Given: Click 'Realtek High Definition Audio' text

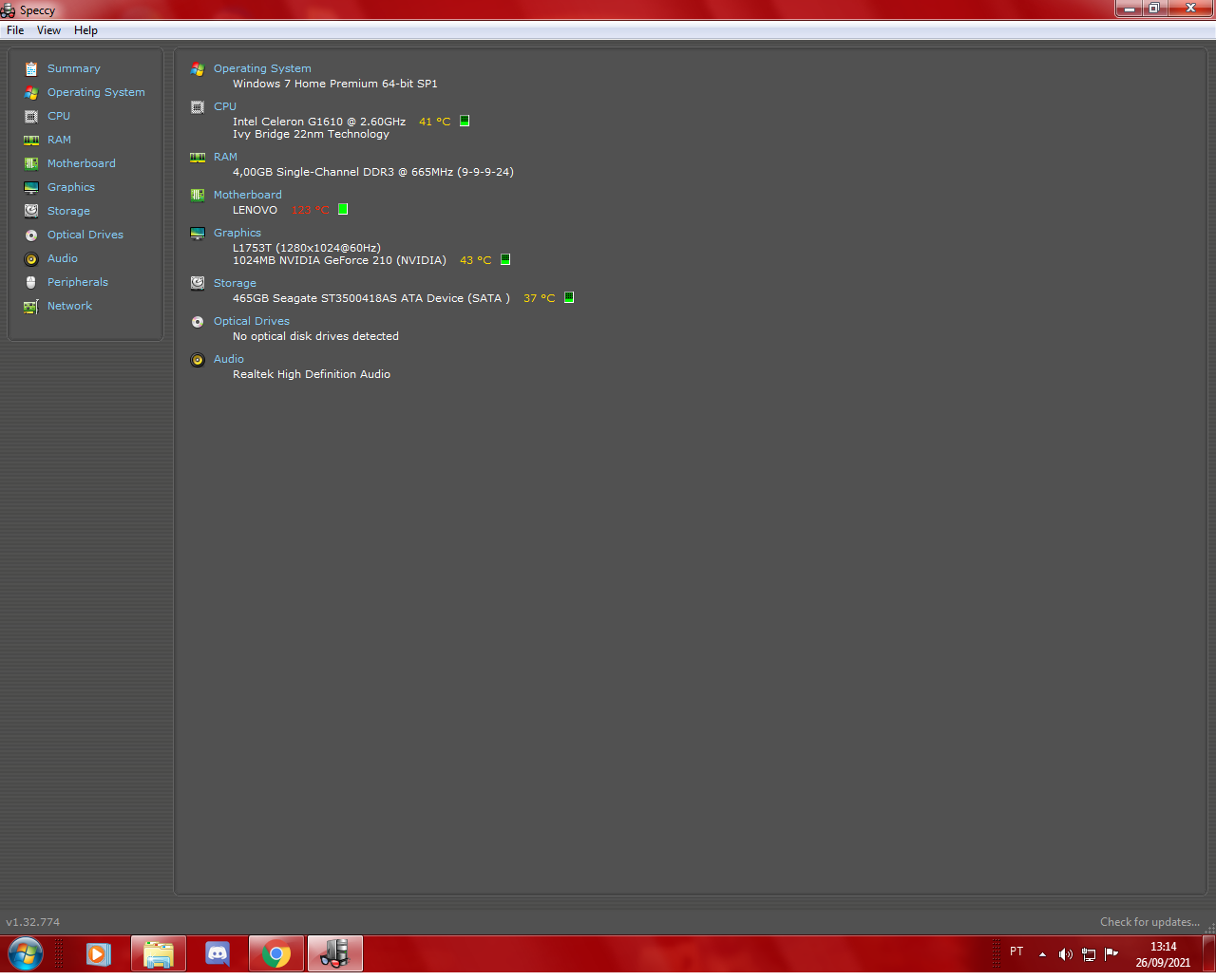Looking at the screenshot, I should 312,374.
